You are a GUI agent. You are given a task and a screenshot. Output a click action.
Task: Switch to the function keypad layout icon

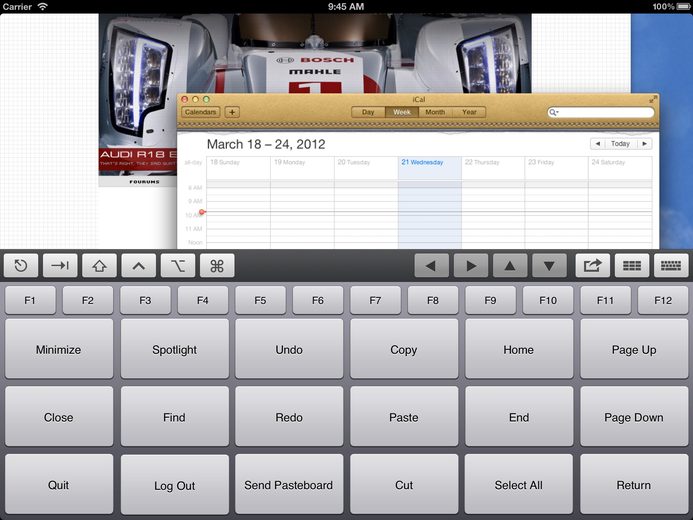(x=632, y=266)
